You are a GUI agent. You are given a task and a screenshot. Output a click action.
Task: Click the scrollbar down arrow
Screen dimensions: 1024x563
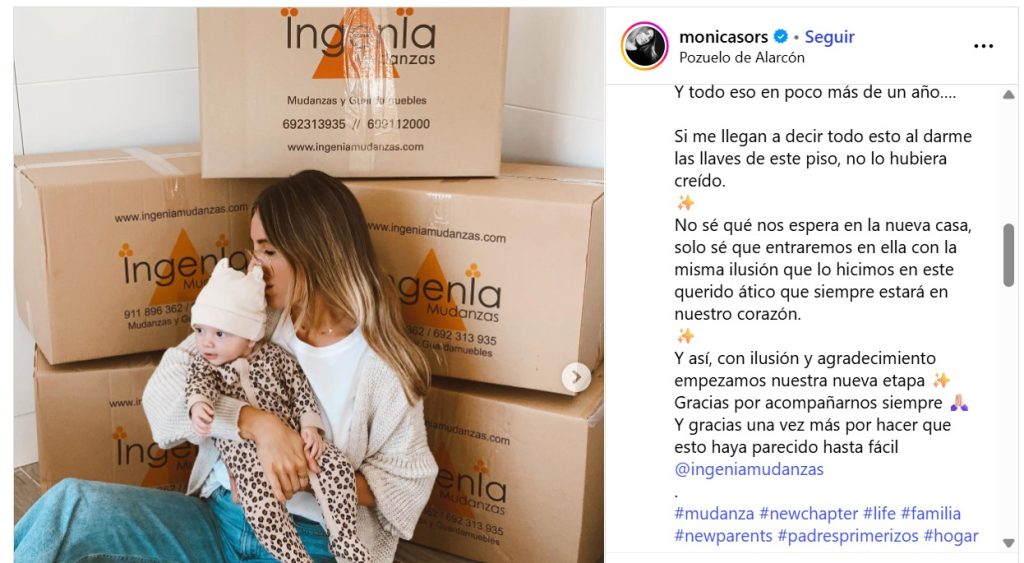1008,543
